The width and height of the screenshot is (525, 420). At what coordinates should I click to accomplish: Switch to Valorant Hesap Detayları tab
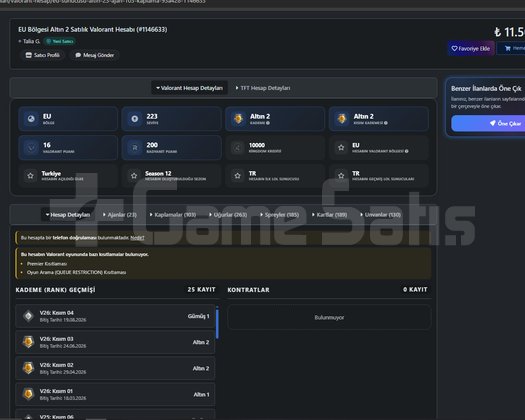190,88
